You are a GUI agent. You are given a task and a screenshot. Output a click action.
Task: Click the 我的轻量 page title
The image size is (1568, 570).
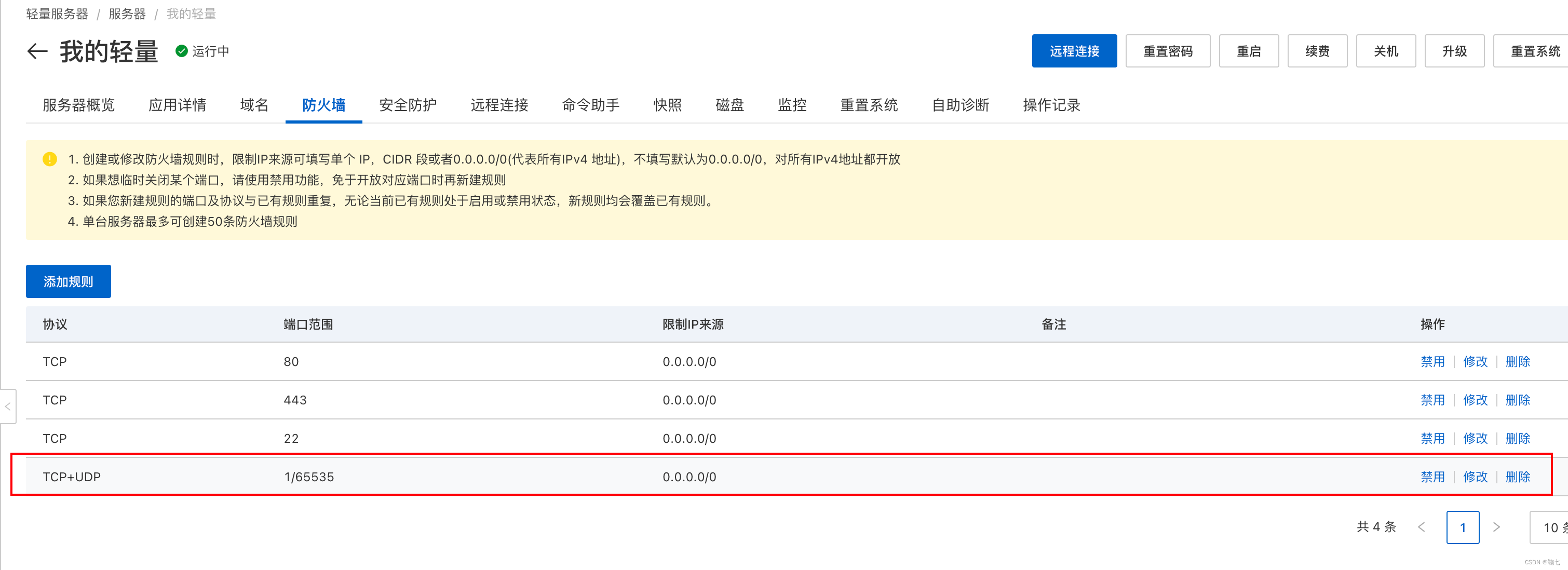[x=109, y=51]
